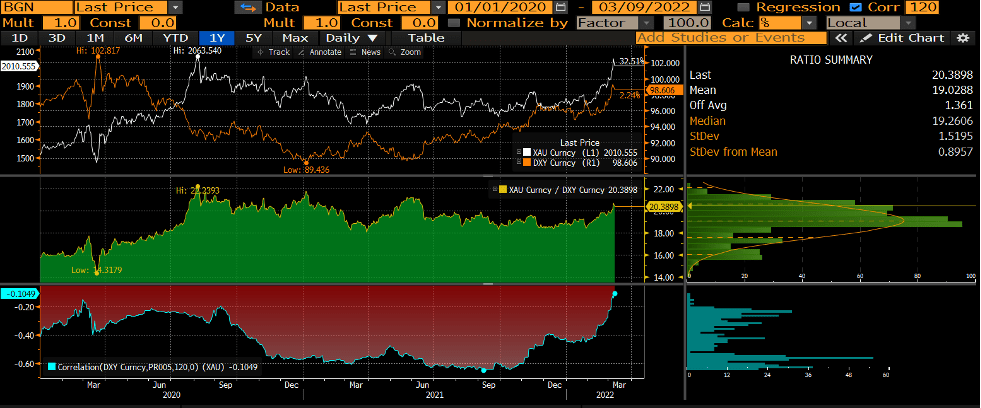The width and height of the screenshot is (981, 408).
Task: Open the Data Last Price dropdown arrow
Action: [439, 8]
